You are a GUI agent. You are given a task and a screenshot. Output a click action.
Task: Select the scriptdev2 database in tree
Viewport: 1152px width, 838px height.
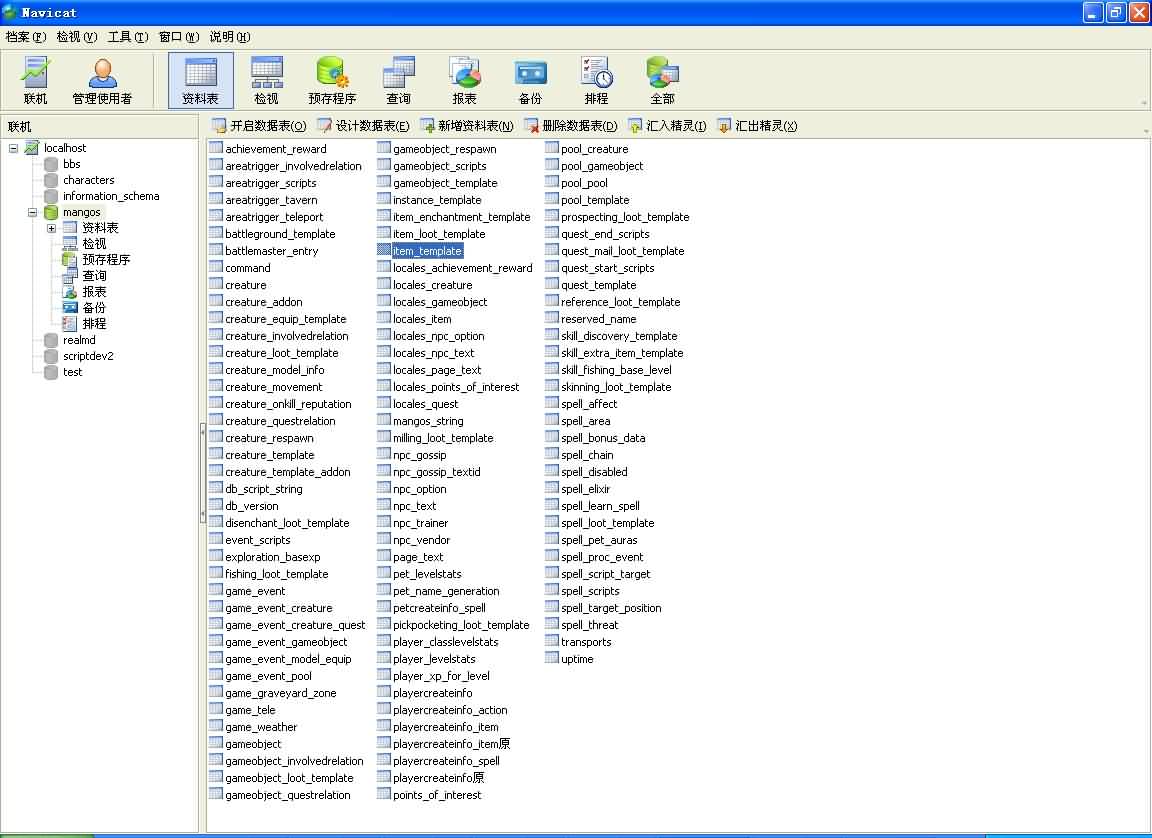pos(87,356)
